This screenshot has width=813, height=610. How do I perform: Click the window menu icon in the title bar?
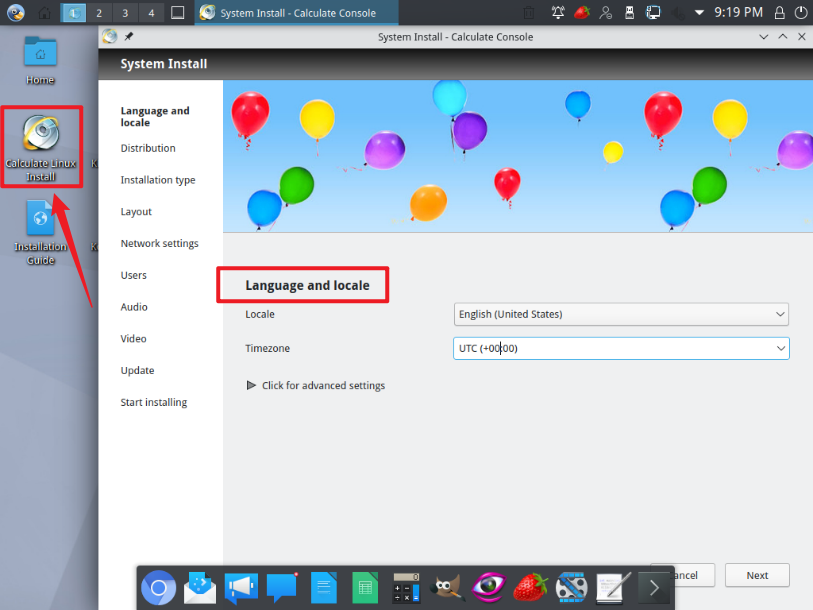(109, 36)
